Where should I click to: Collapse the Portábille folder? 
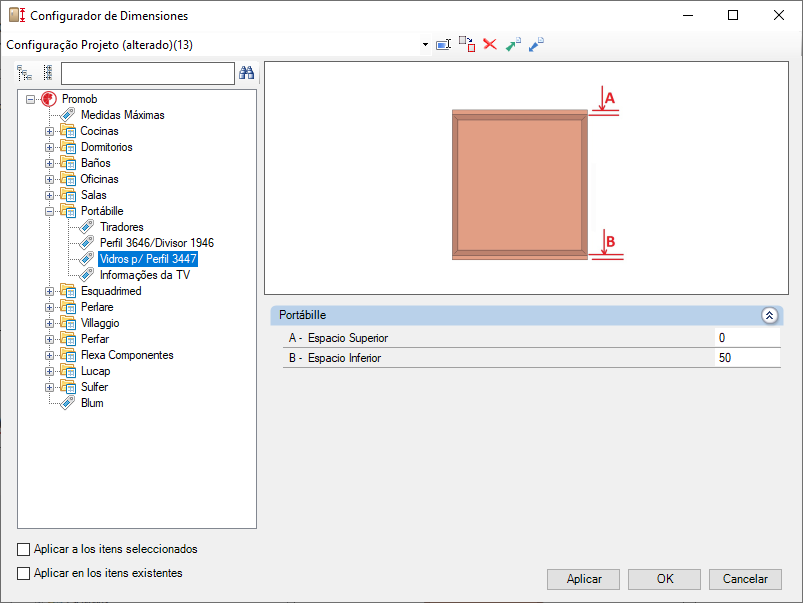coord(49,211)
